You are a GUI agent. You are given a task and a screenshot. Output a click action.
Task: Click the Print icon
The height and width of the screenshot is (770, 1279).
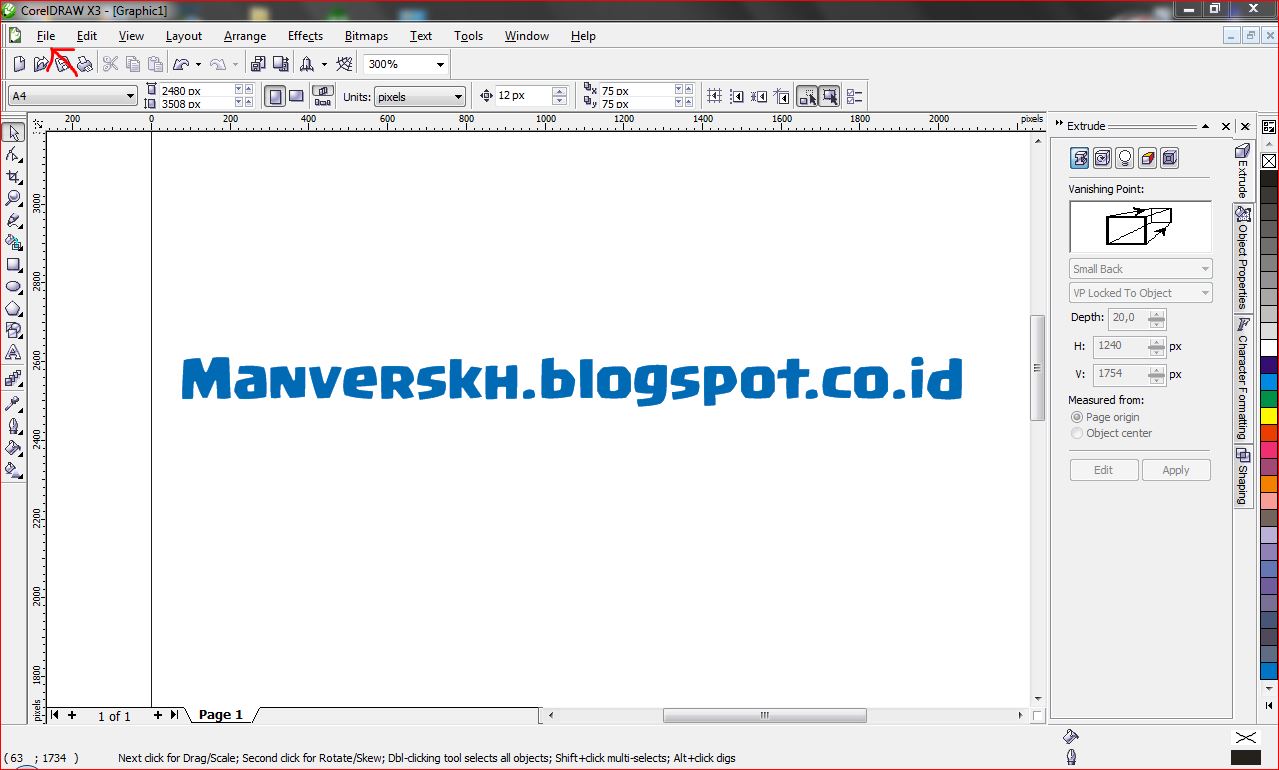[85, 63]
